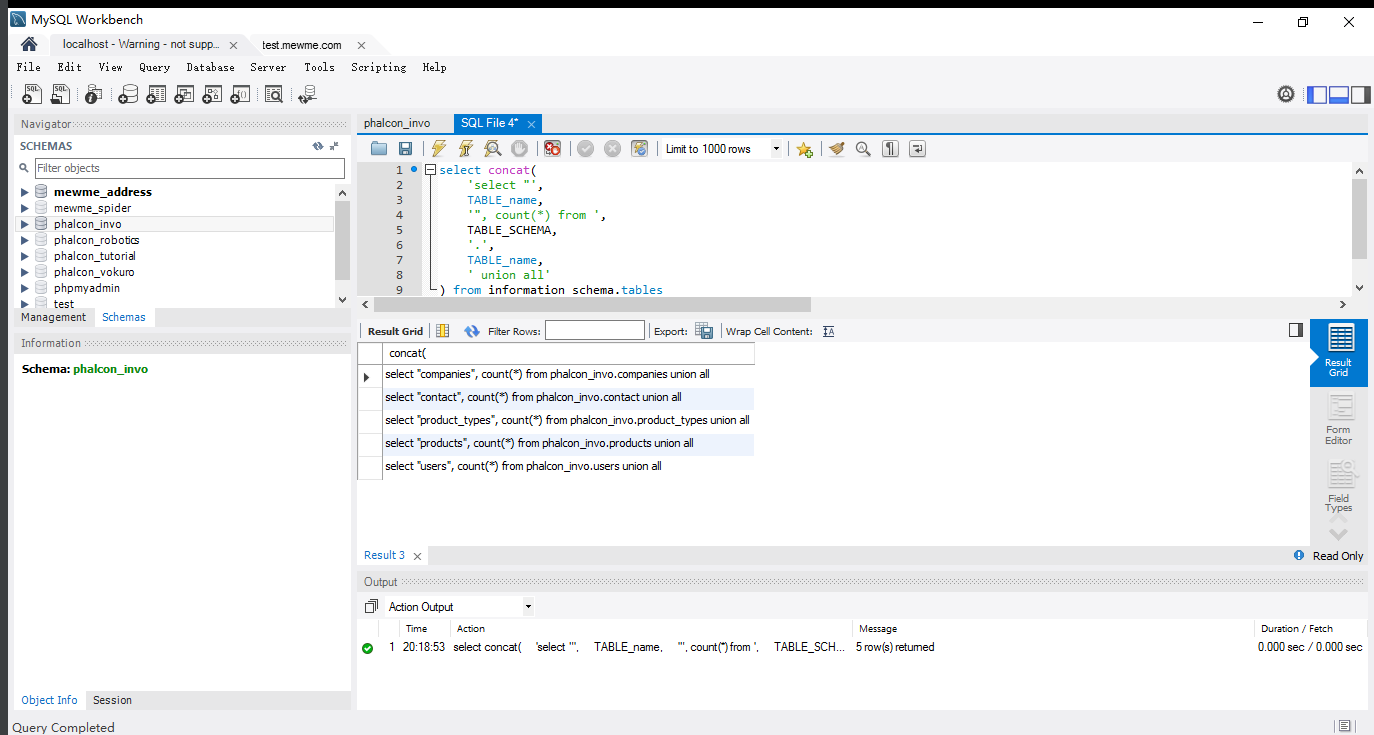Expand the phalcon_invo schema
The width and height of the screenshot is (1374, 735).
pos(25,224)
